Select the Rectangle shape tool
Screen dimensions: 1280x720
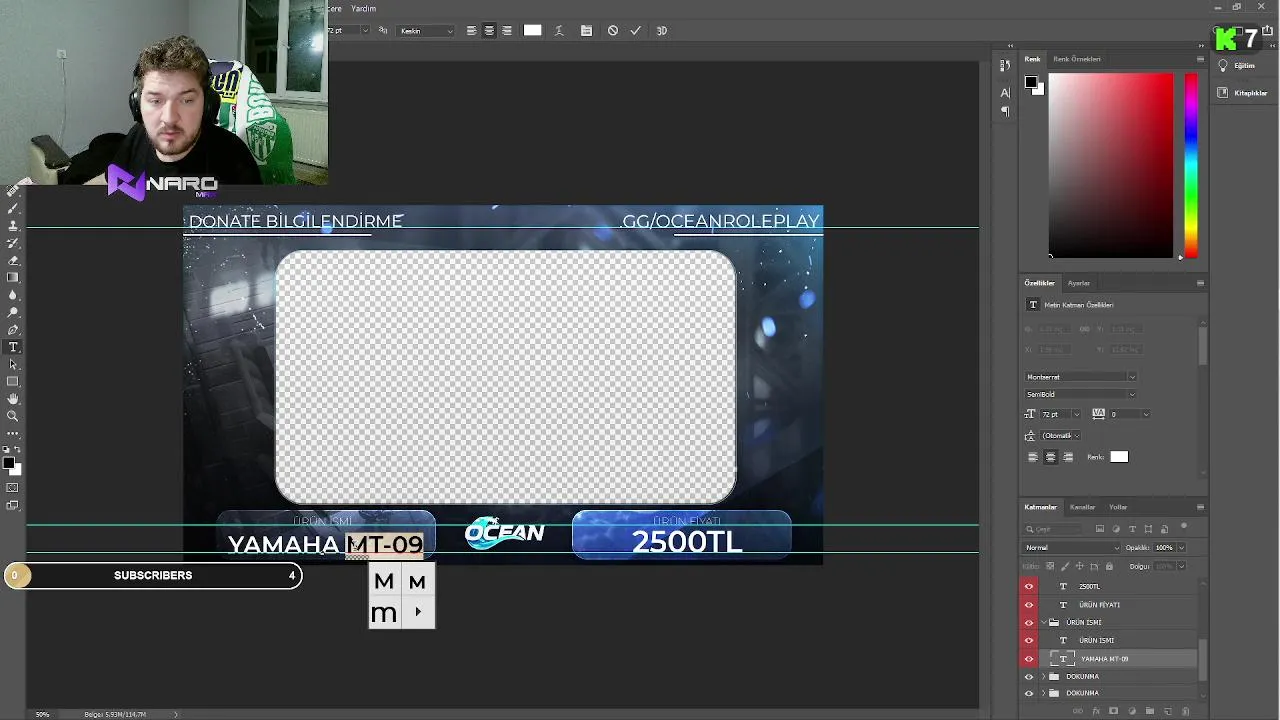click(13, 381)
